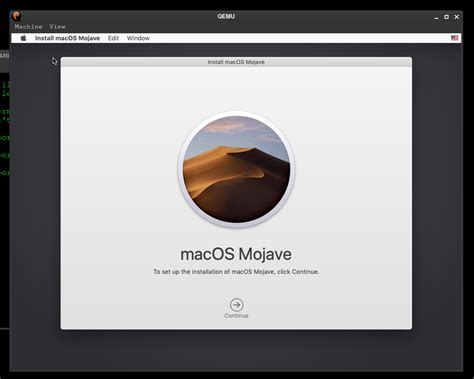
Task: Click the US flag input source icon
Action: tap(454, 38)
